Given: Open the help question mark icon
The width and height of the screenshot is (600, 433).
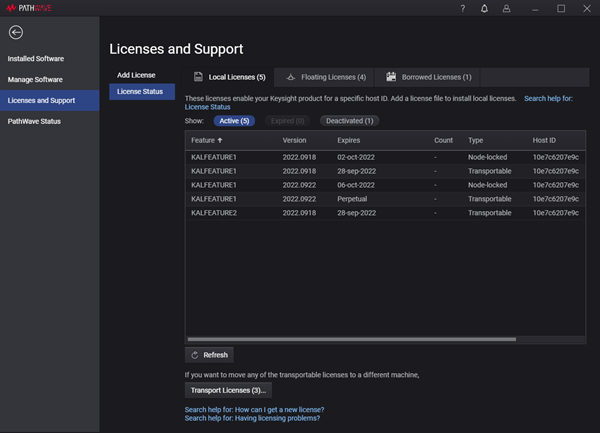Looking at the screenshot, I should 462,9.
